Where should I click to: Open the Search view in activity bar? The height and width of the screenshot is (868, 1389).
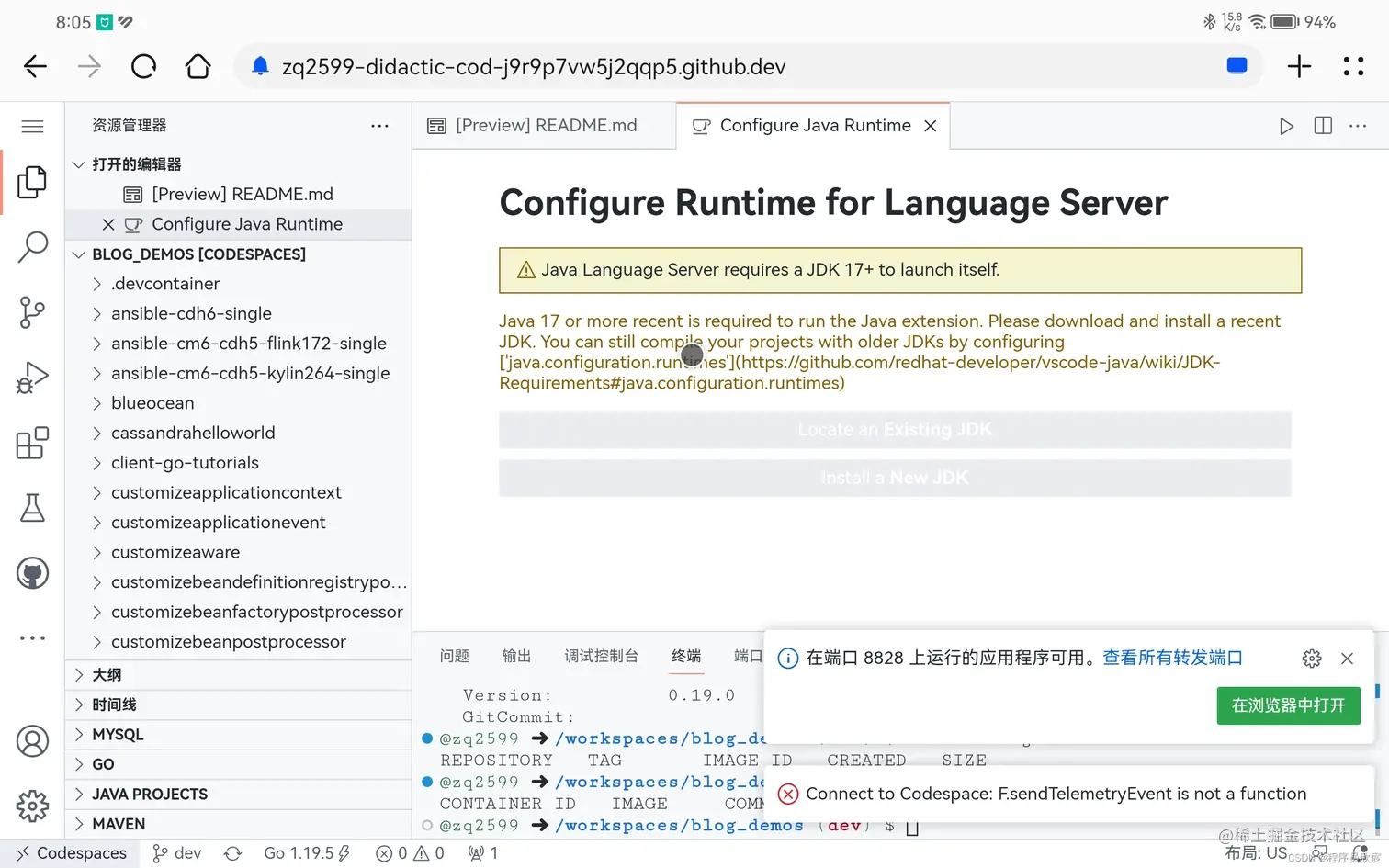(32, 247)
